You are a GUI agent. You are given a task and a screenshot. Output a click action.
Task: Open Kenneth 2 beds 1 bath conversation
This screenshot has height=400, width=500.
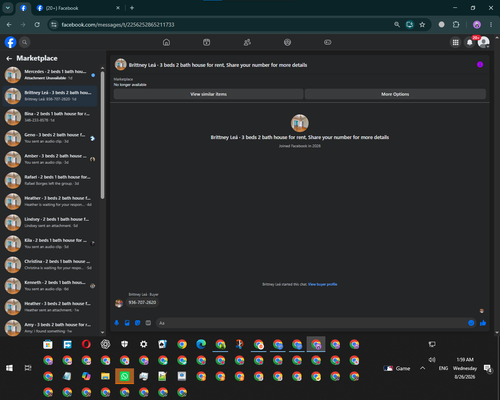(x=50, y=286)
